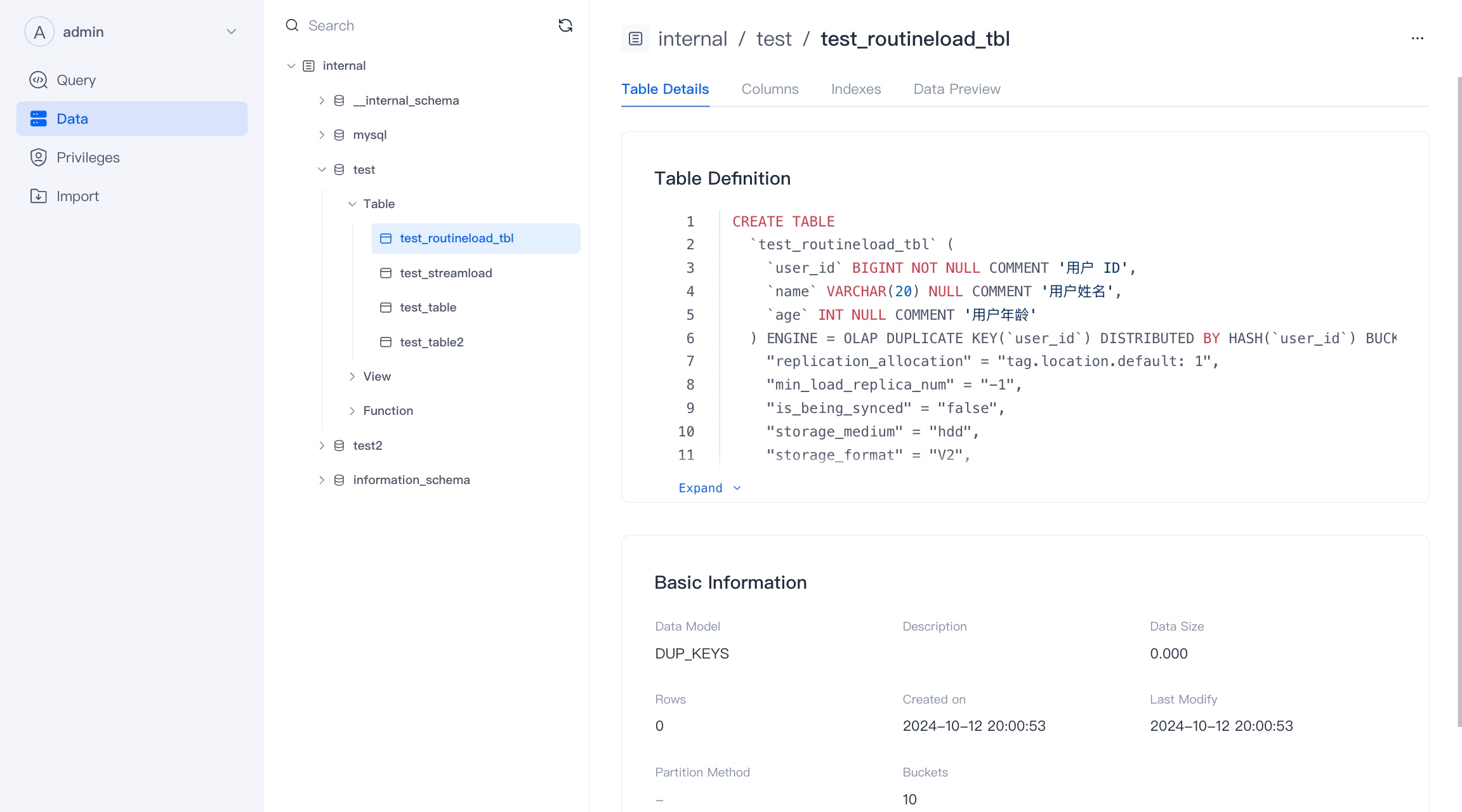Click the database icon next to mysql
Image resolution: width=1462 pixels, height=812 pixels.
(x=339, y=135)
